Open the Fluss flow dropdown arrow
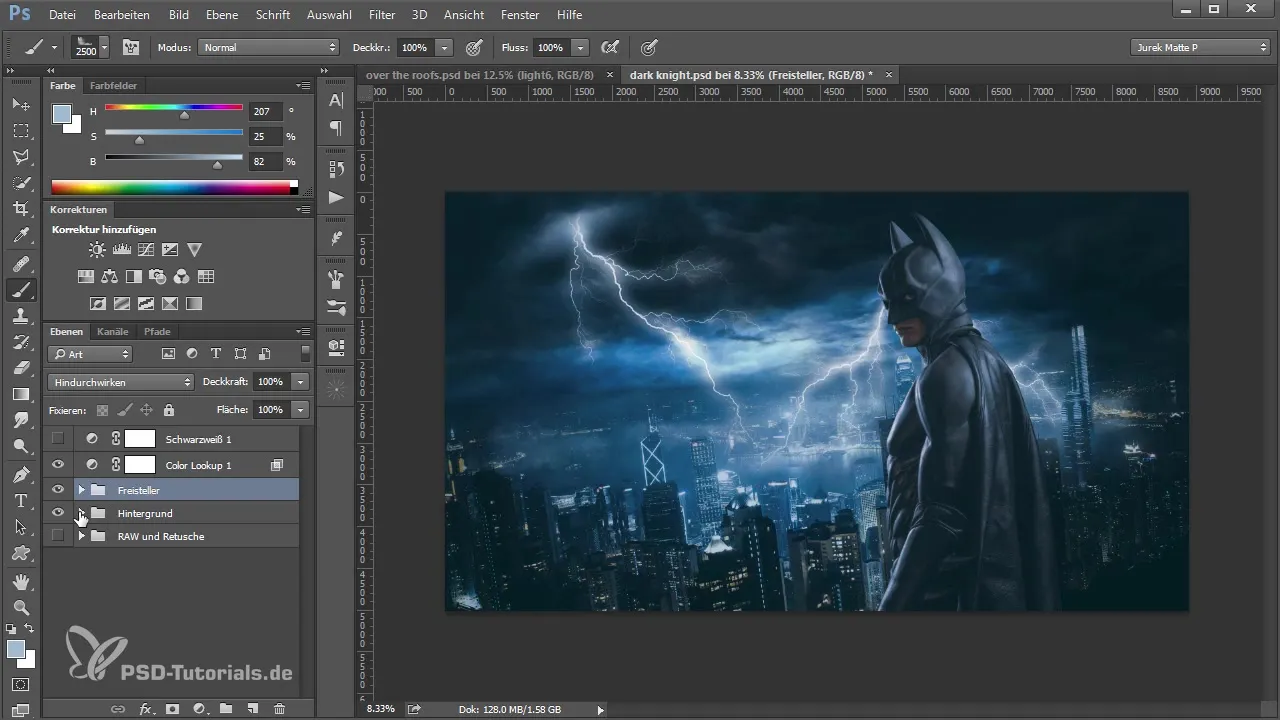The width and height of the screenshot is (1280, 720). tap(581, 47)
